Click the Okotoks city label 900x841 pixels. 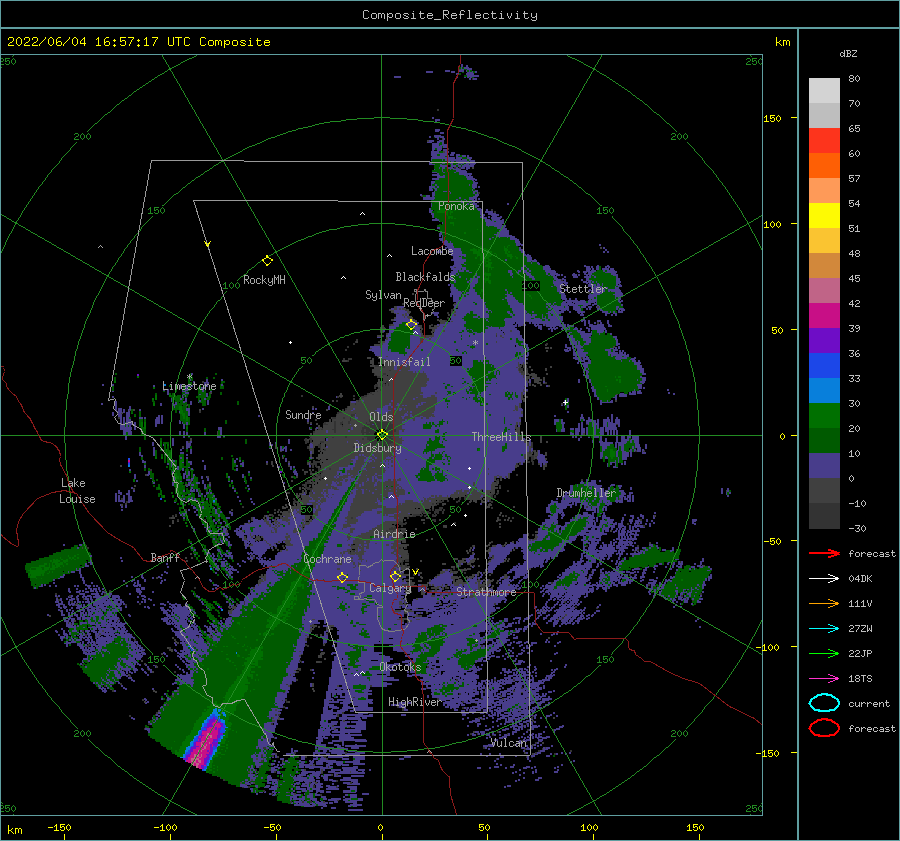[401, 668]
